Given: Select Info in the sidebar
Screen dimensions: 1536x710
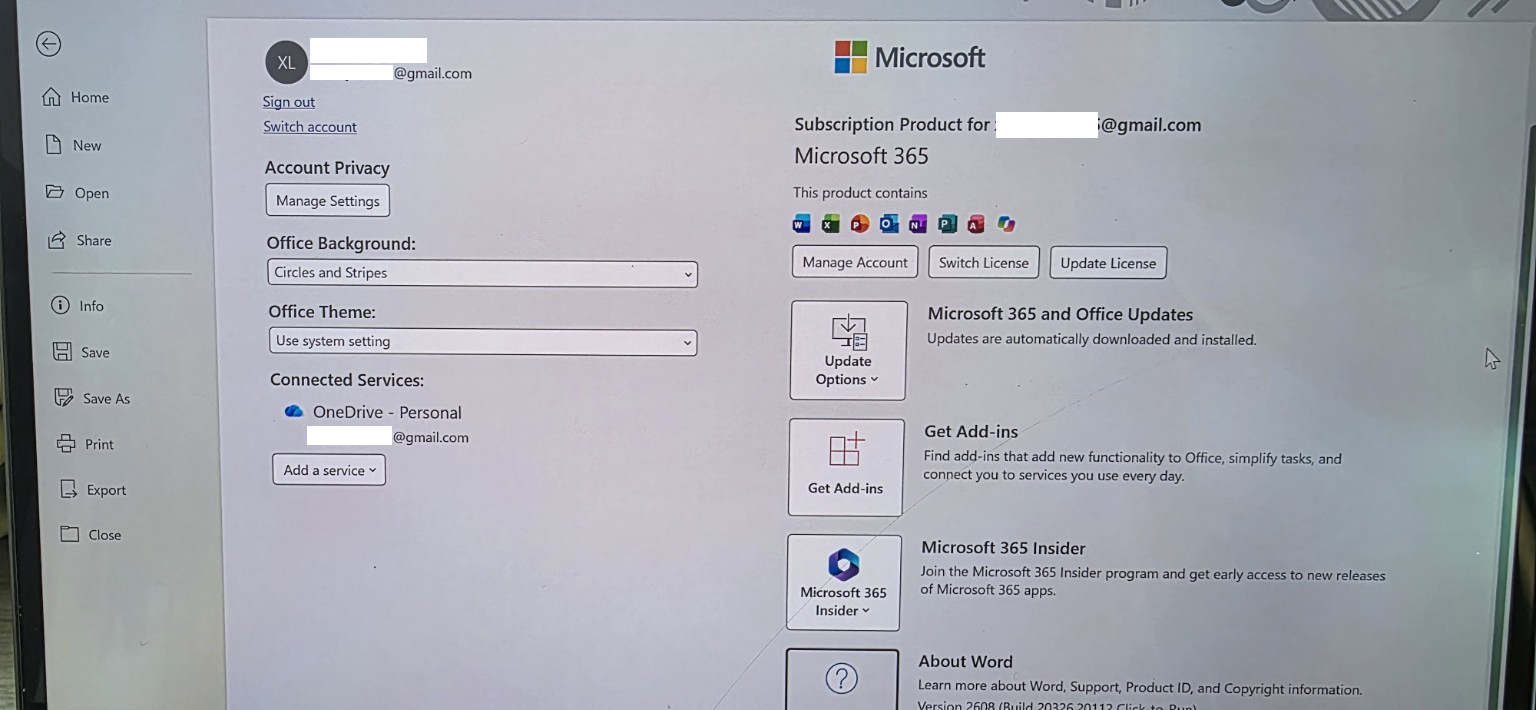Looking at the screenshot, I should (x=77, y=305).
